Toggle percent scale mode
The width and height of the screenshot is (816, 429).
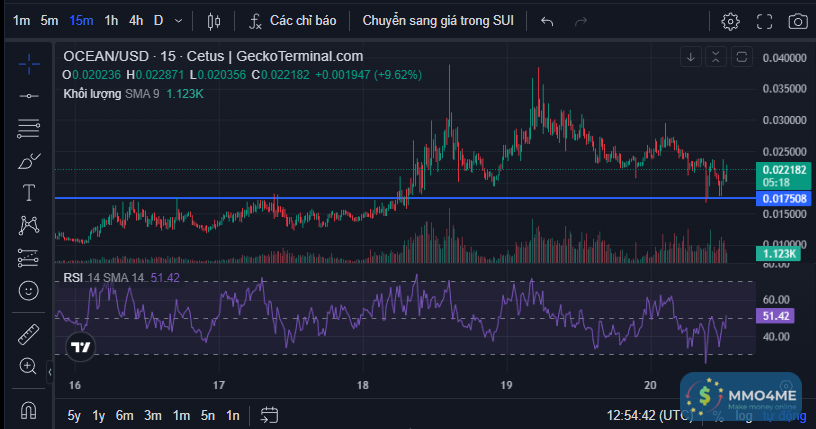point(718,416)
